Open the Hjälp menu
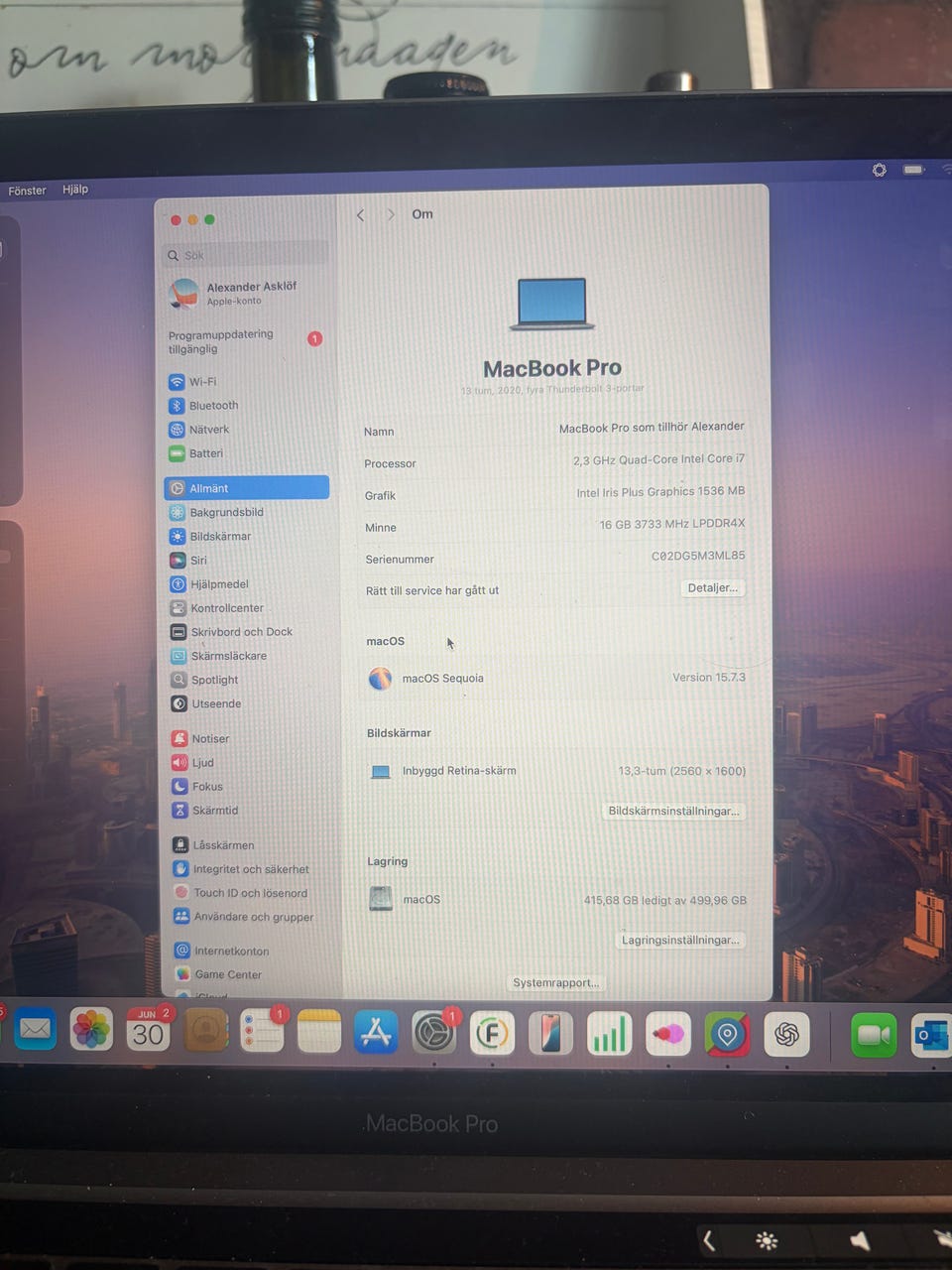This screenshot has height=1270, width=952. click(x=75, y=190)
